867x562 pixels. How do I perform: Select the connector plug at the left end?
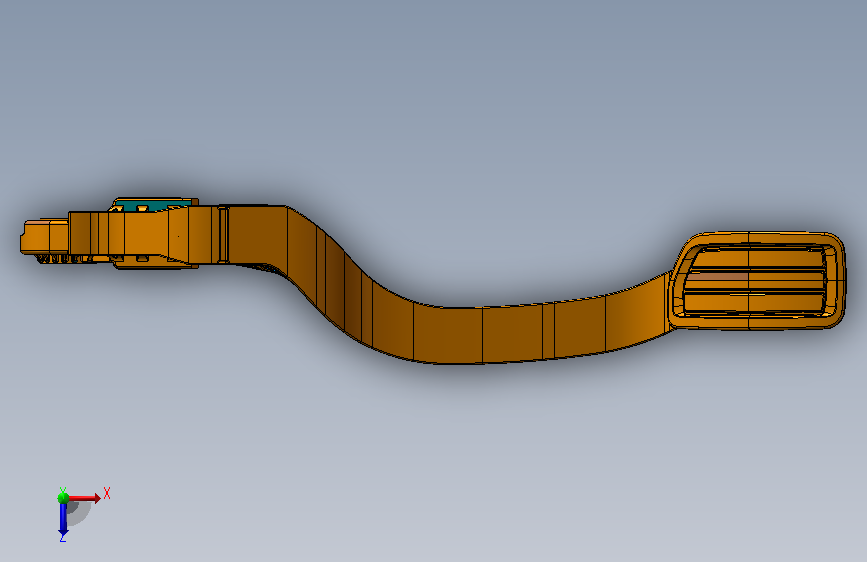(44, 238)
